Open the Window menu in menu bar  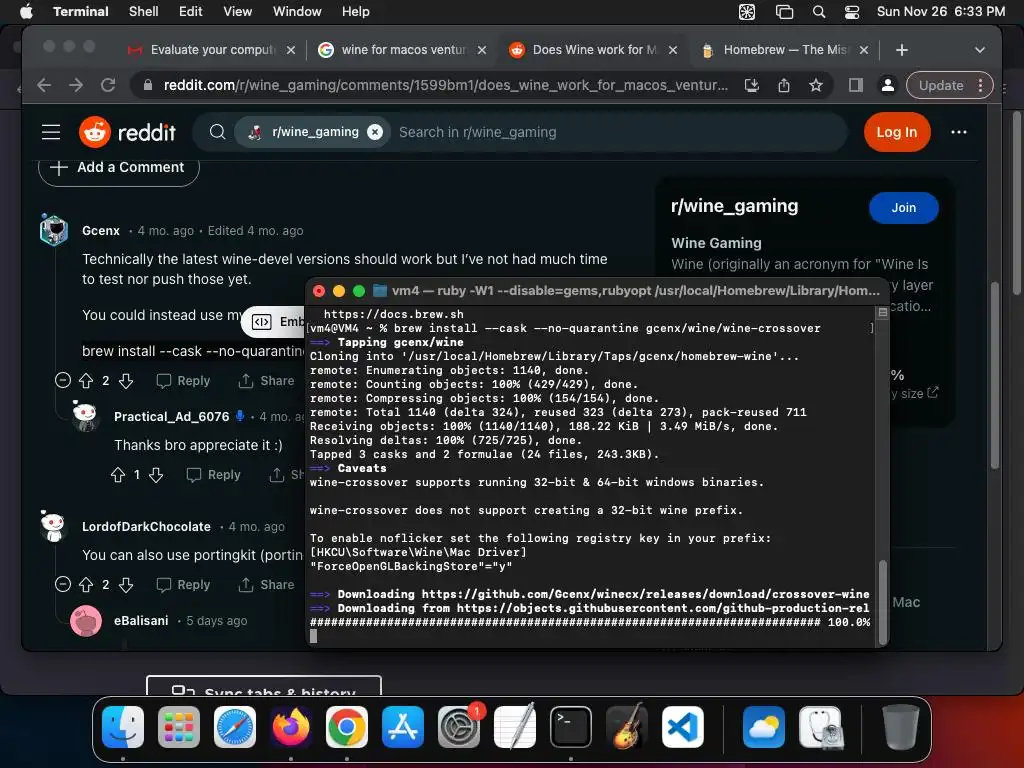tap(296, 11)
